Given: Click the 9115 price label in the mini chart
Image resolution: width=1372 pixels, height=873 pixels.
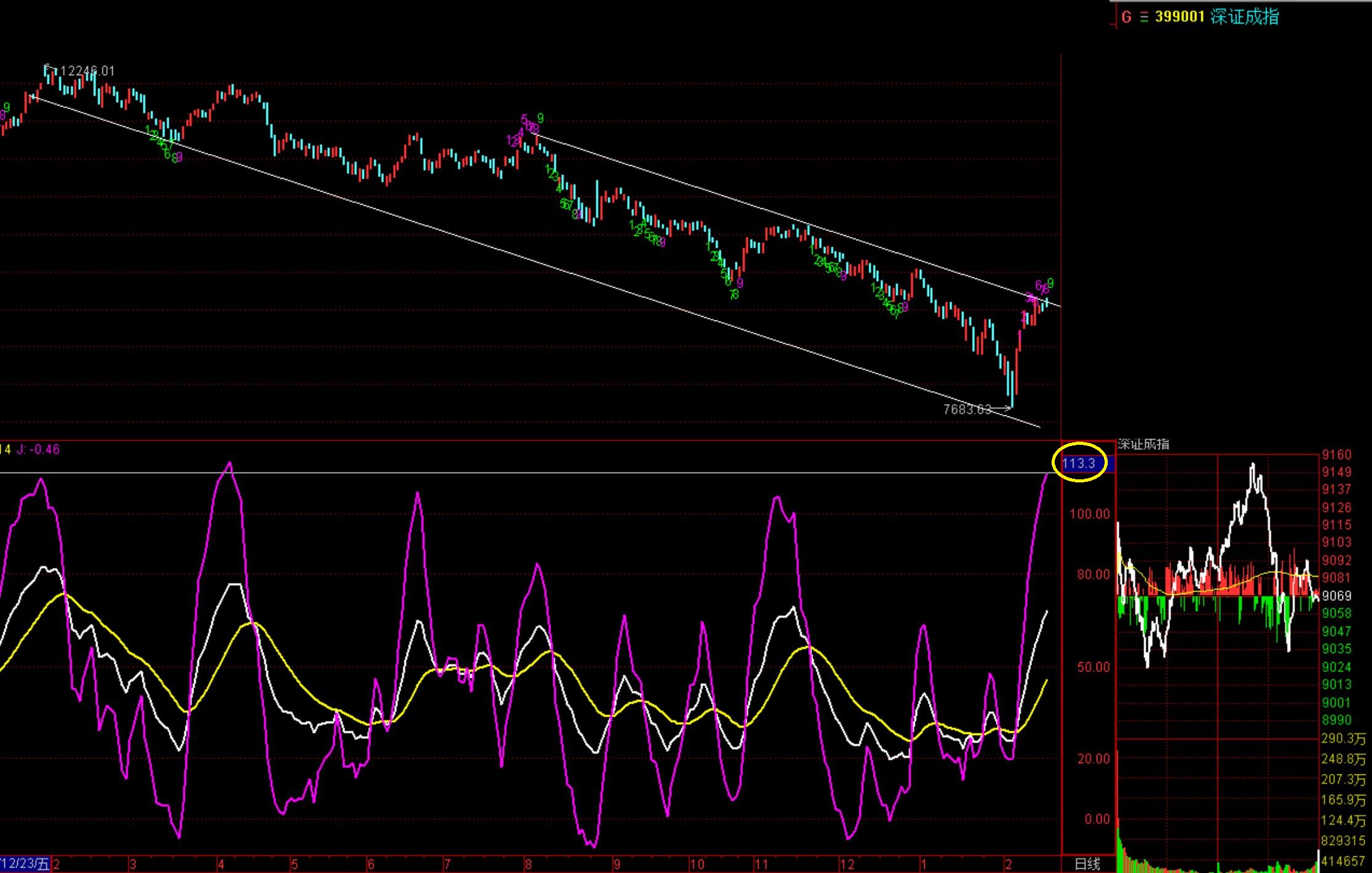Looking at the screenshot, I should 1336,525.
